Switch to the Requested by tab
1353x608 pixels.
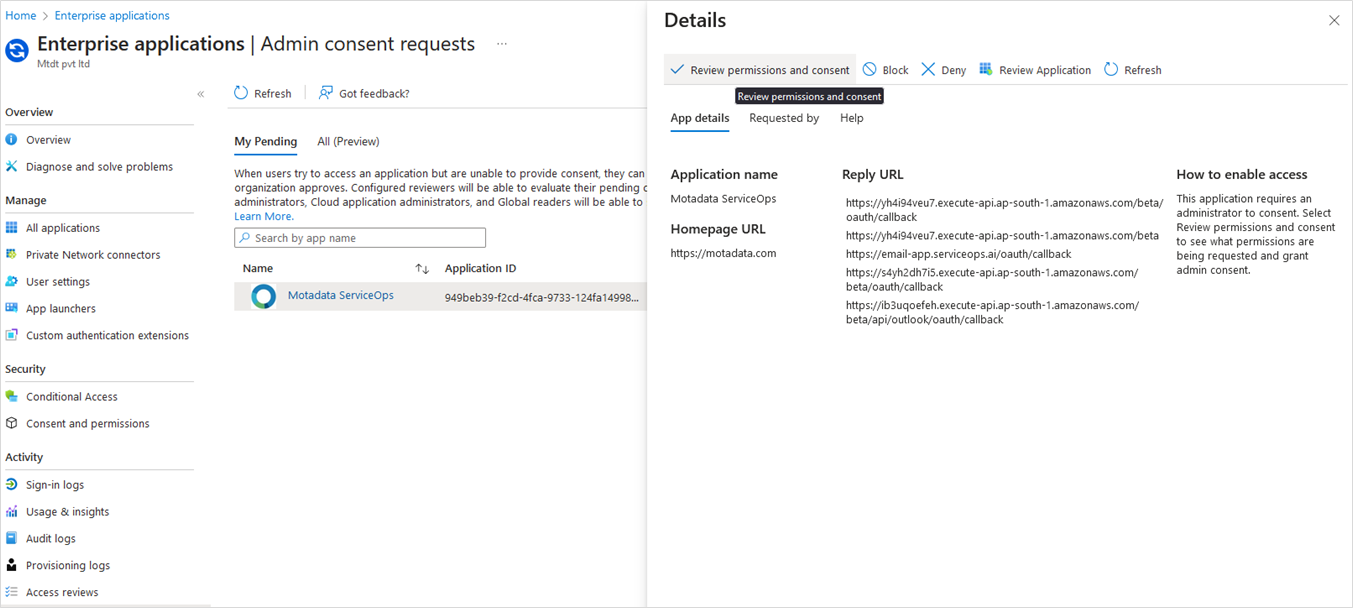(784, 118)
